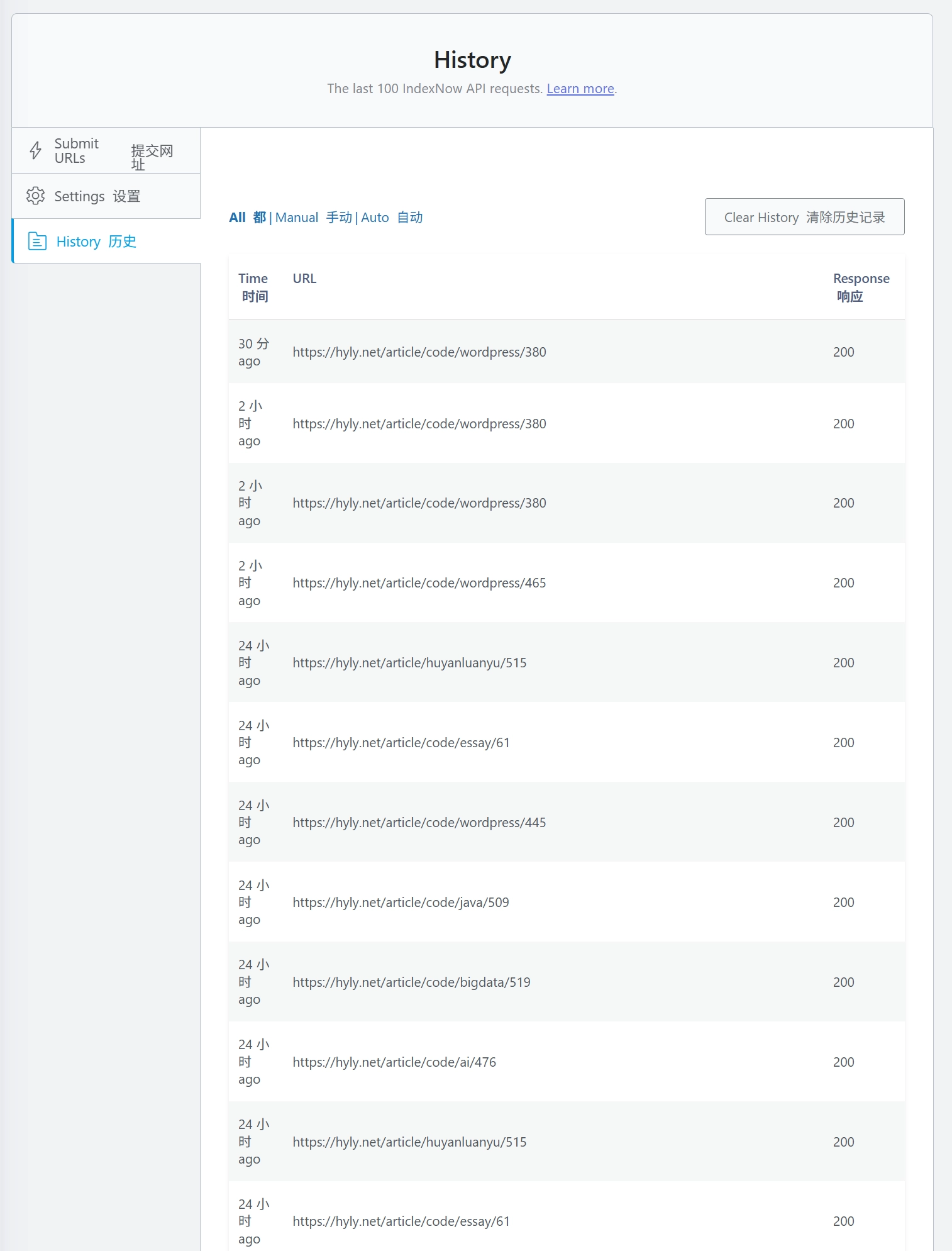Click the wordpress/445 URL entry
Screen dimensions: 952x1251
pyautogui.click(x=419, y=823)
